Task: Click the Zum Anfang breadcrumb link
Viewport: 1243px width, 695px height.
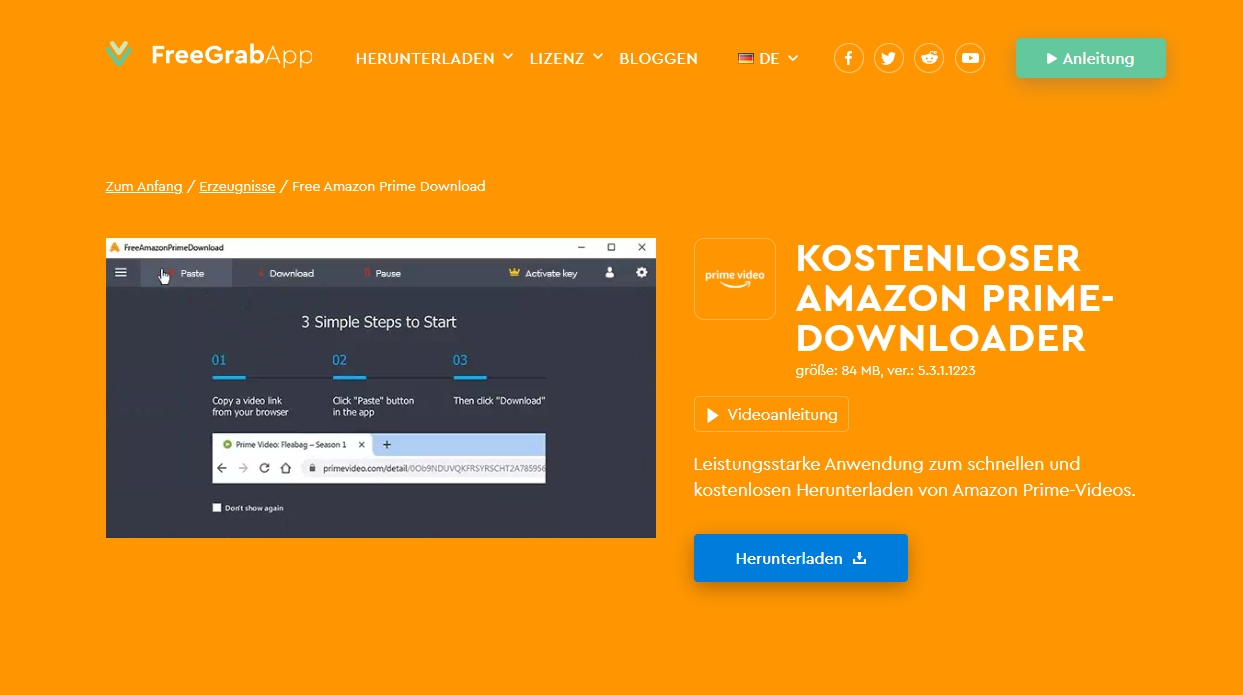Action: coord(144,186)
